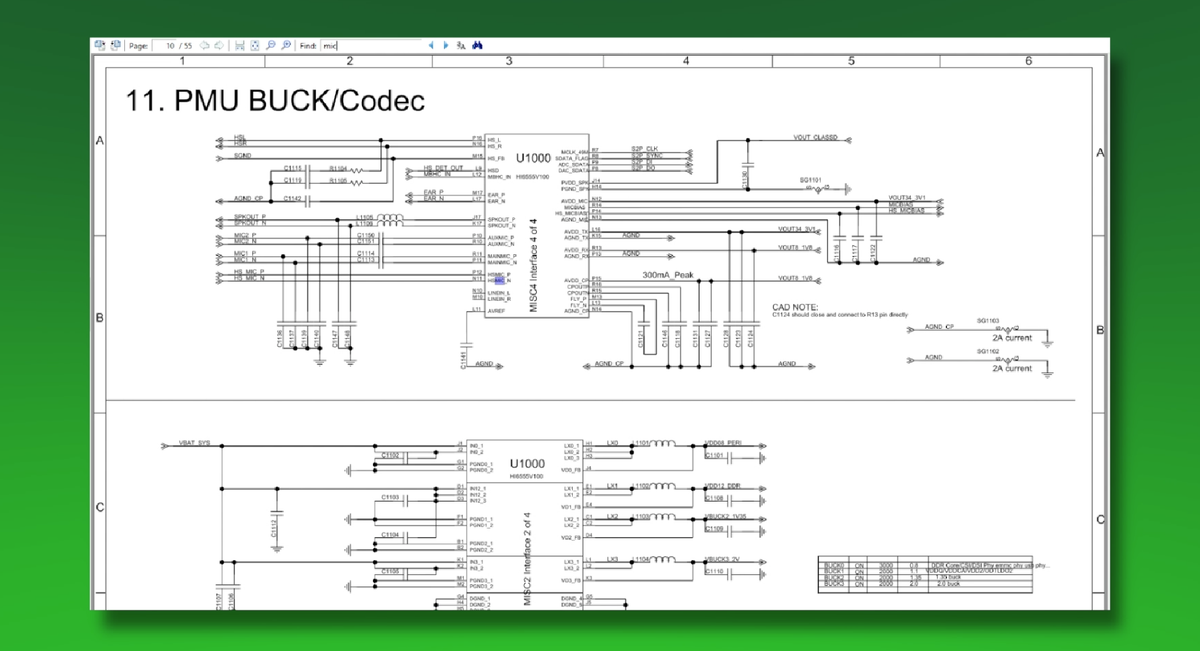Click the '11. PMU BUCK/Codec' title
The height and width of the screenshot is (651, 1200).
pos(275,101)
